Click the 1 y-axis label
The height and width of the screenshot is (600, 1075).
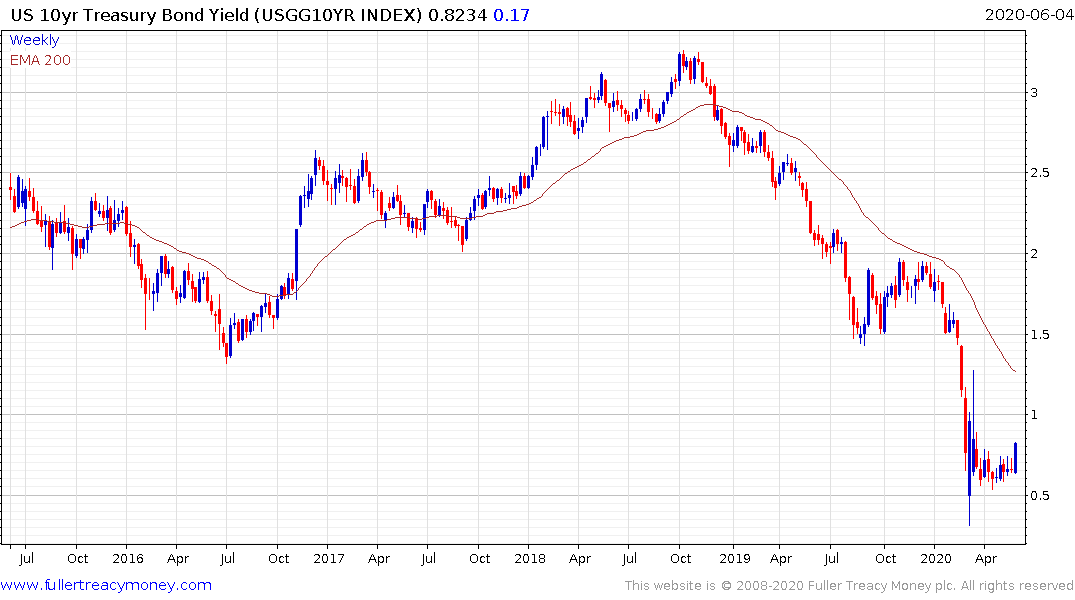click(x=1034, y=415)
